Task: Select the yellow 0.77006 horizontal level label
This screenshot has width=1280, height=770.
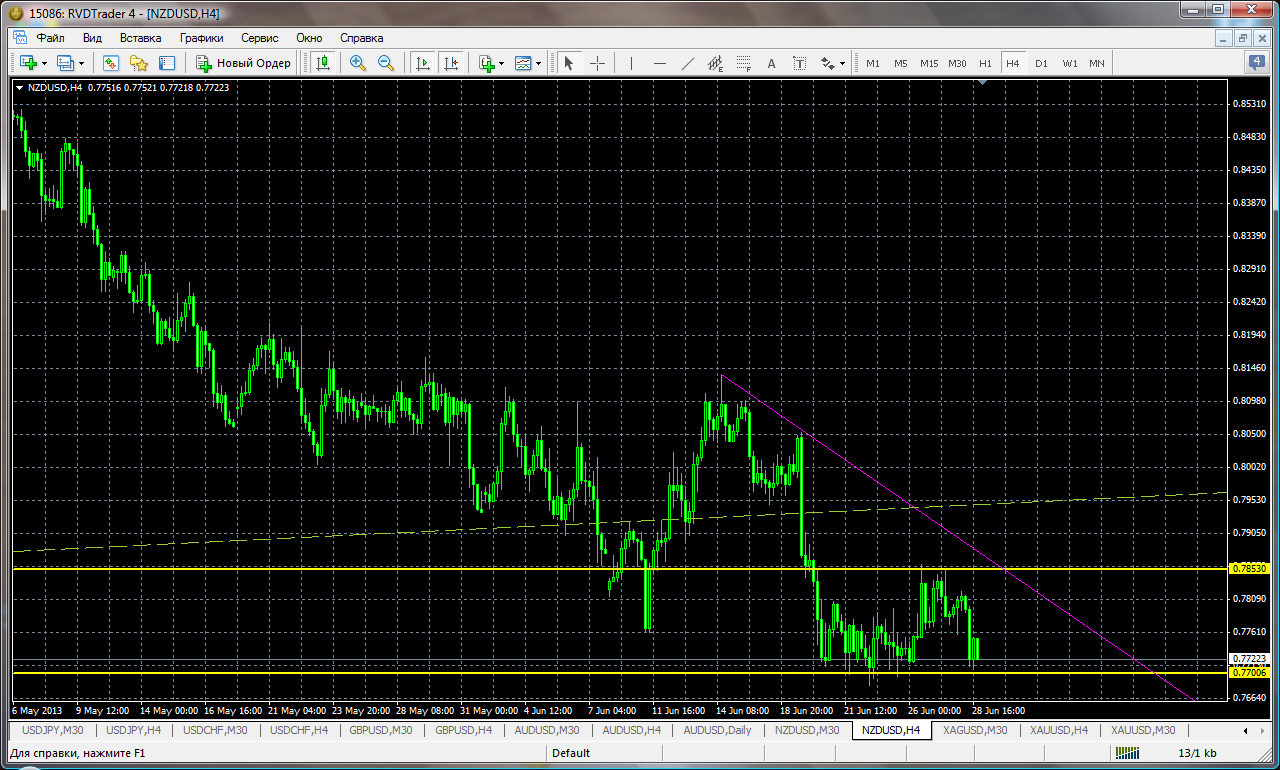Action: pos(1250,673)
